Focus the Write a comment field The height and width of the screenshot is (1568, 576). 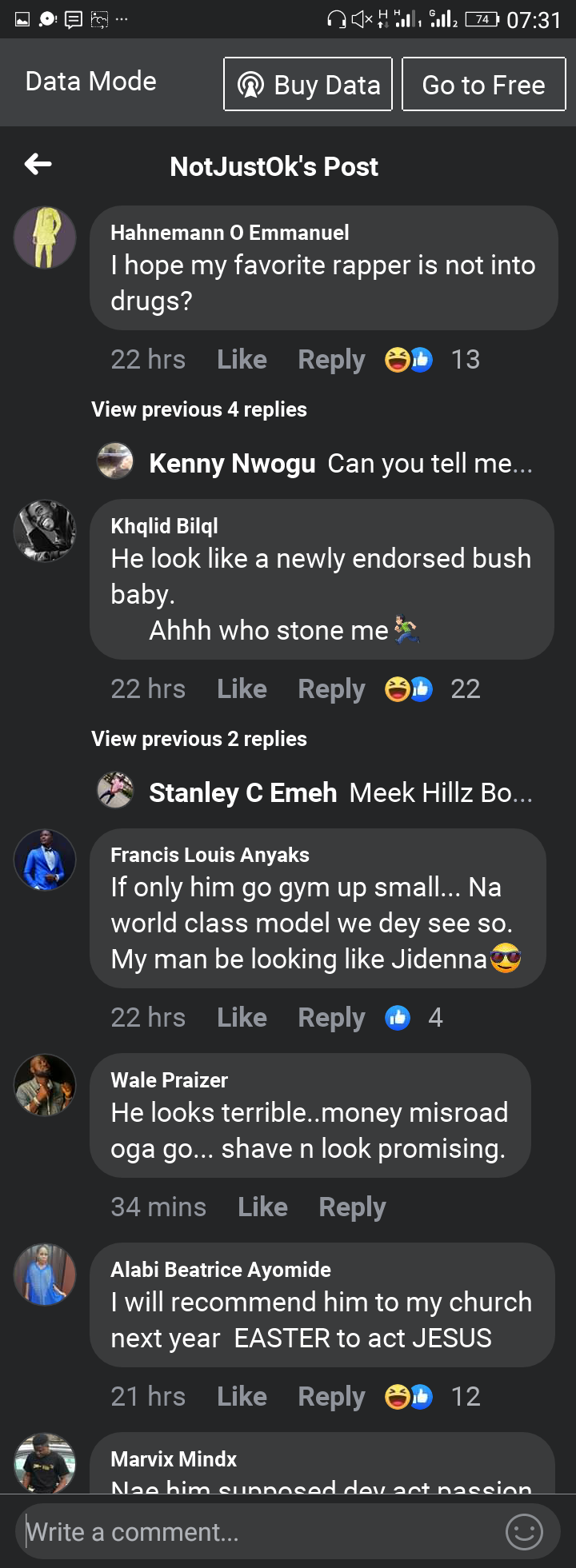(256, 1532)
